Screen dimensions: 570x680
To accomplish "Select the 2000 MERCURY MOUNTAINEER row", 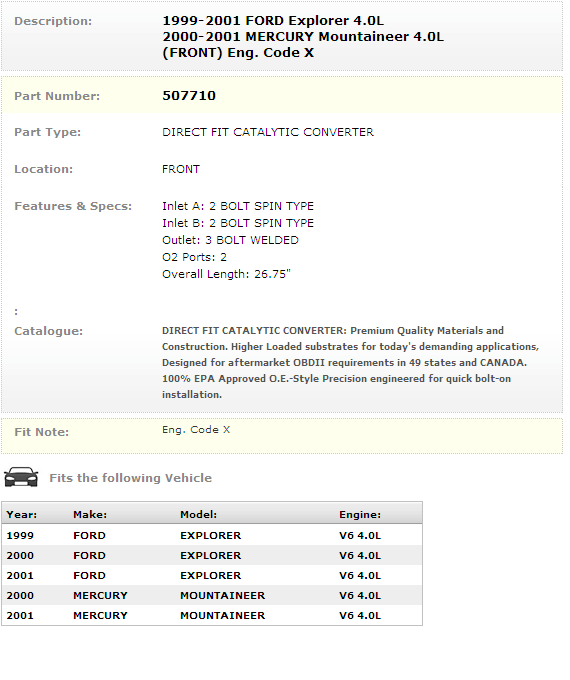I will (212, 595).
